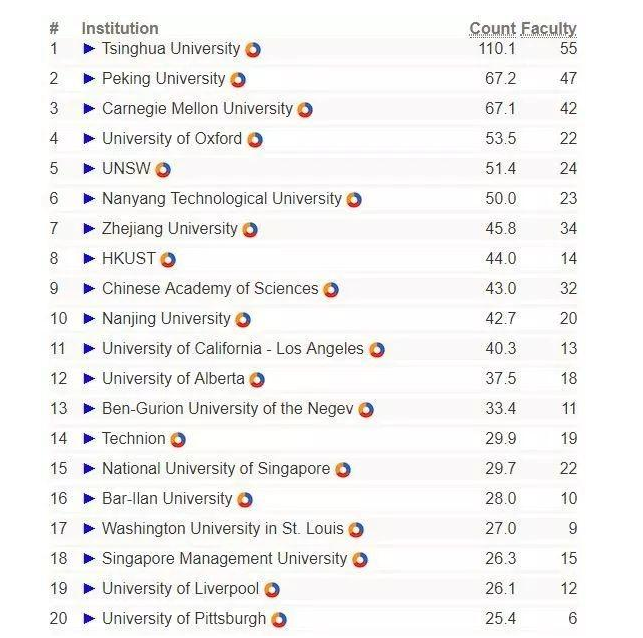Viewport: 643px width, 638px height.
Task: Open the pie chart icon beside Tsinghua University
Action: [253, 50]
